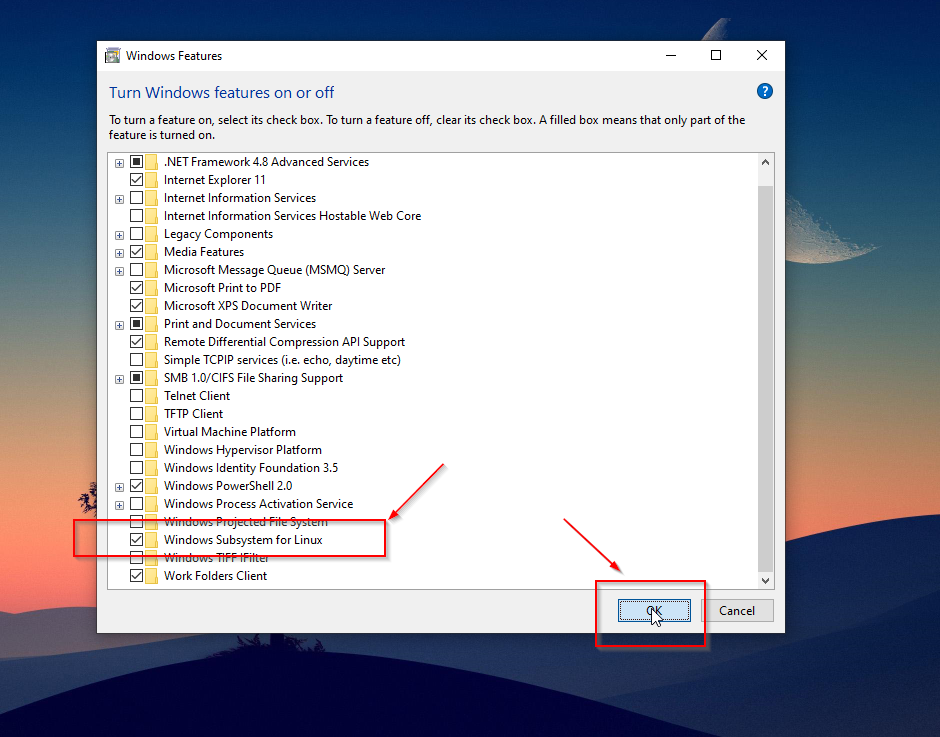Select the Microsoft XPS Document Writer label

[248, 306]
